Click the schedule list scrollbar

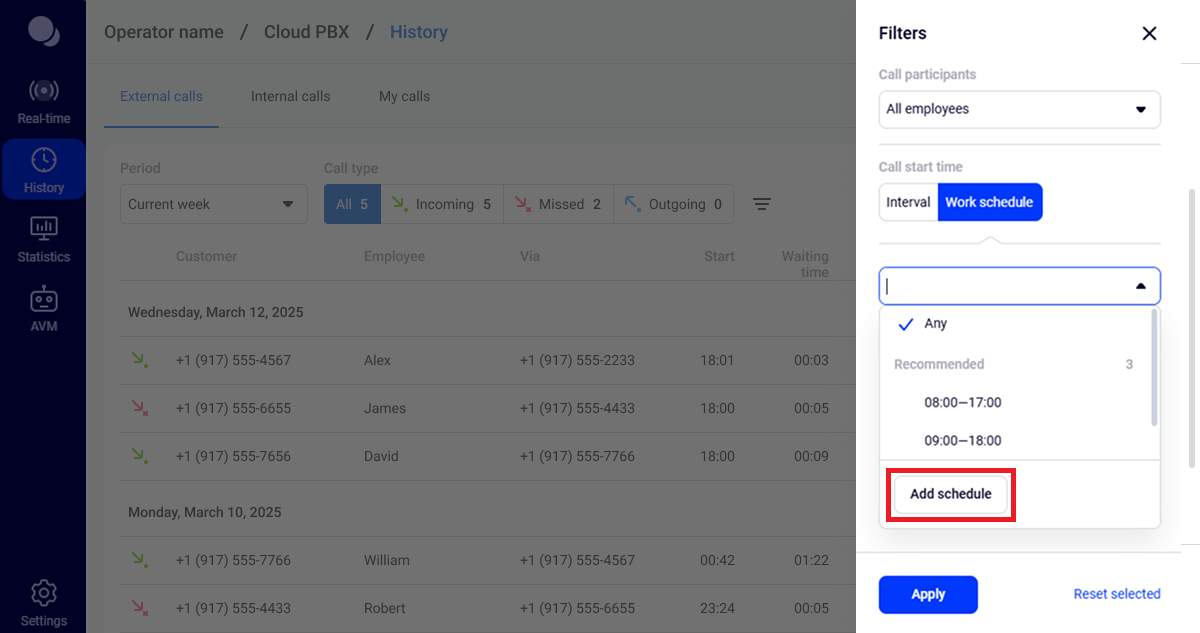[x=1155, y=368]
